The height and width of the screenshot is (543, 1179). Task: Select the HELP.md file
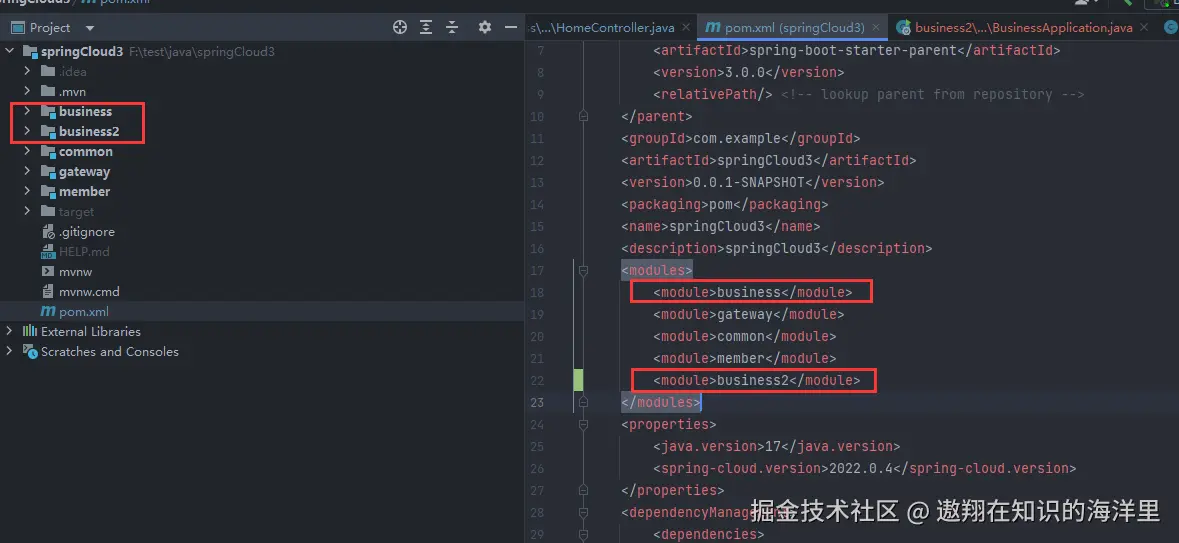84,252
